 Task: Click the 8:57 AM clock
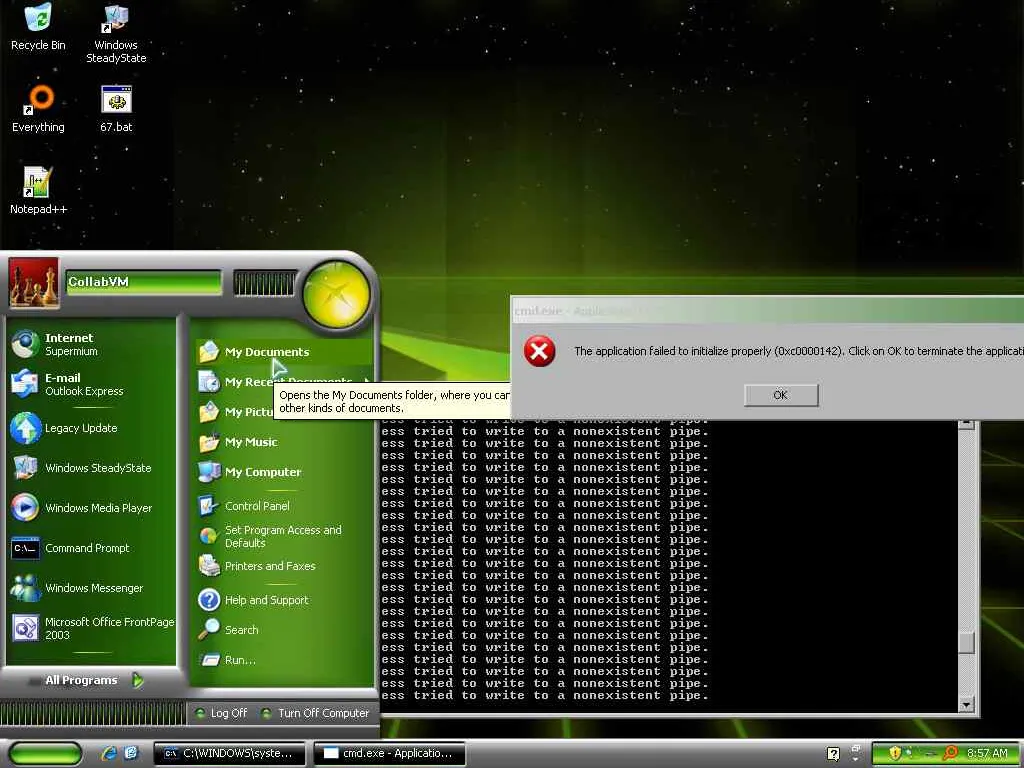[987, 753]
